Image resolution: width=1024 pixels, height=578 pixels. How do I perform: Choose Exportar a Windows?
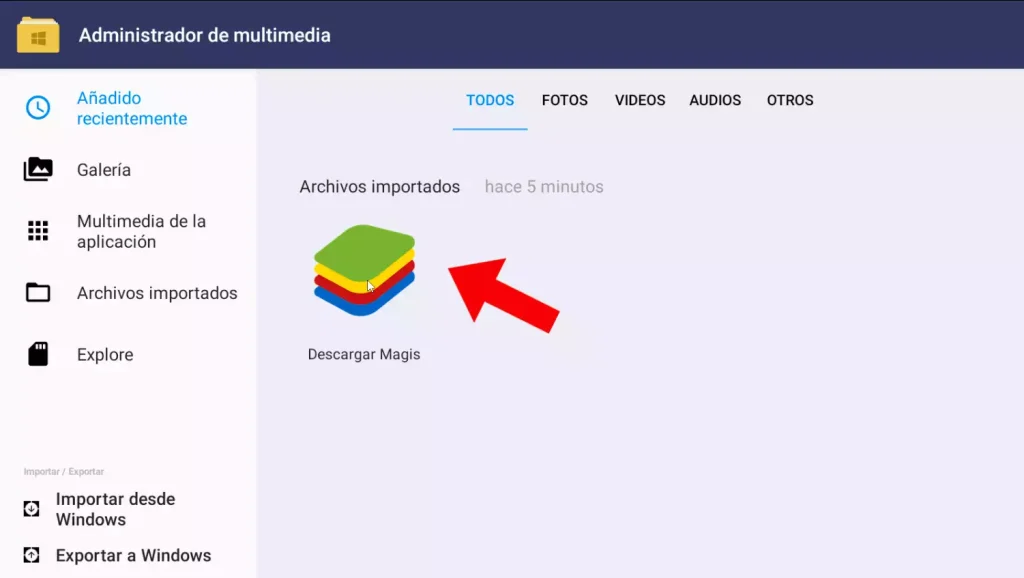point(133,555)
